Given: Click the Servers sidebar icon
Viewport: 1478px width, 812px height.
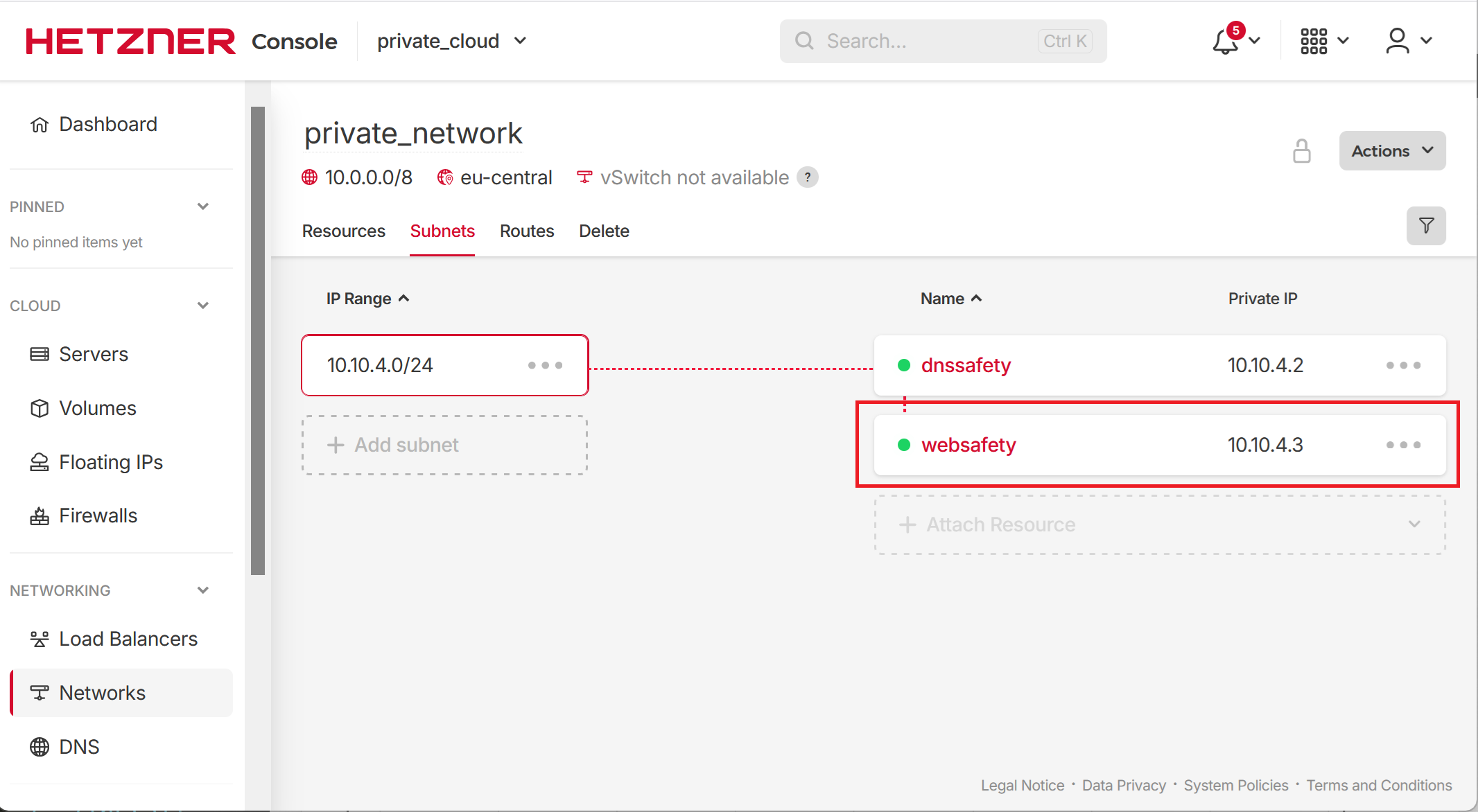Looking at the screenshot, I should click(40, 354).
